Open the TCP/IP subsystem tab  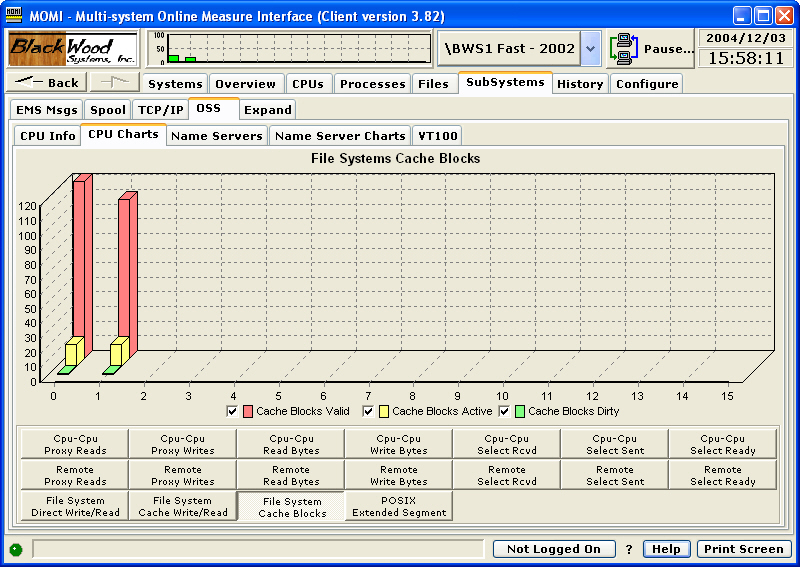click(x=161, y=109)
